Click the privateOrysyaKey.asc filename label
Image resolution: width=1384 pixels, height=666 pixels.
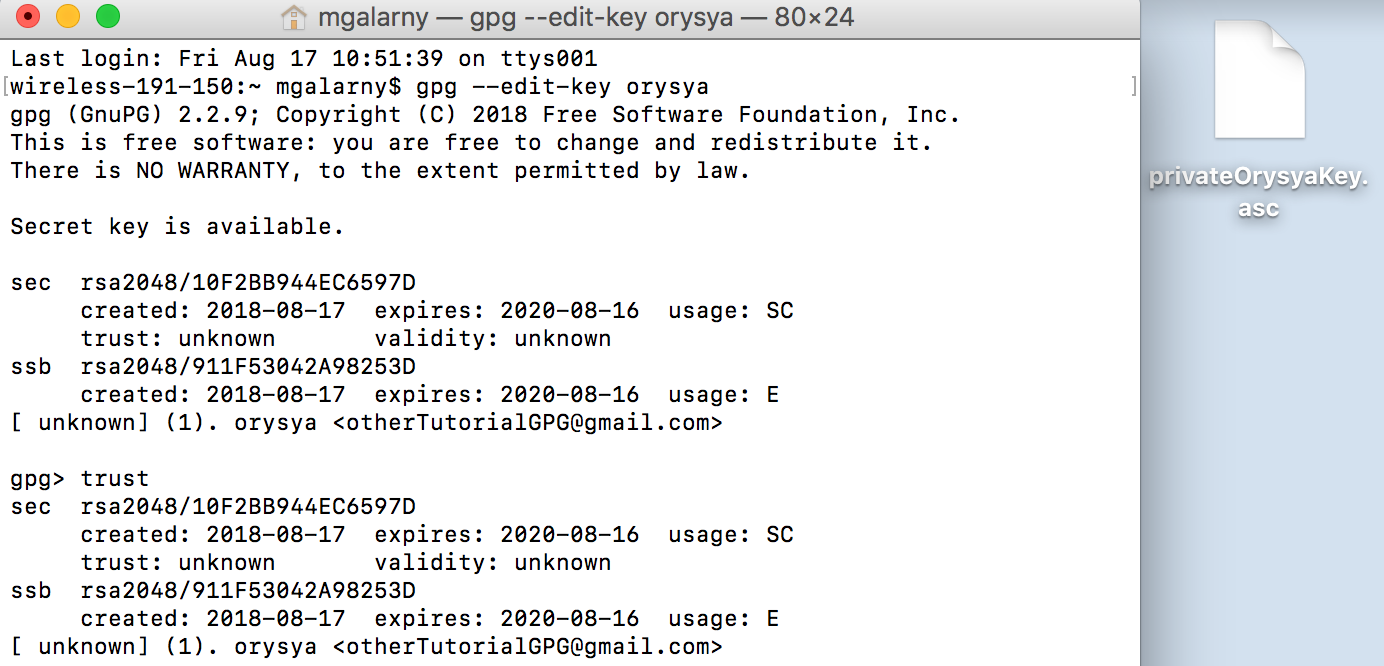[x=1258, y=193]
